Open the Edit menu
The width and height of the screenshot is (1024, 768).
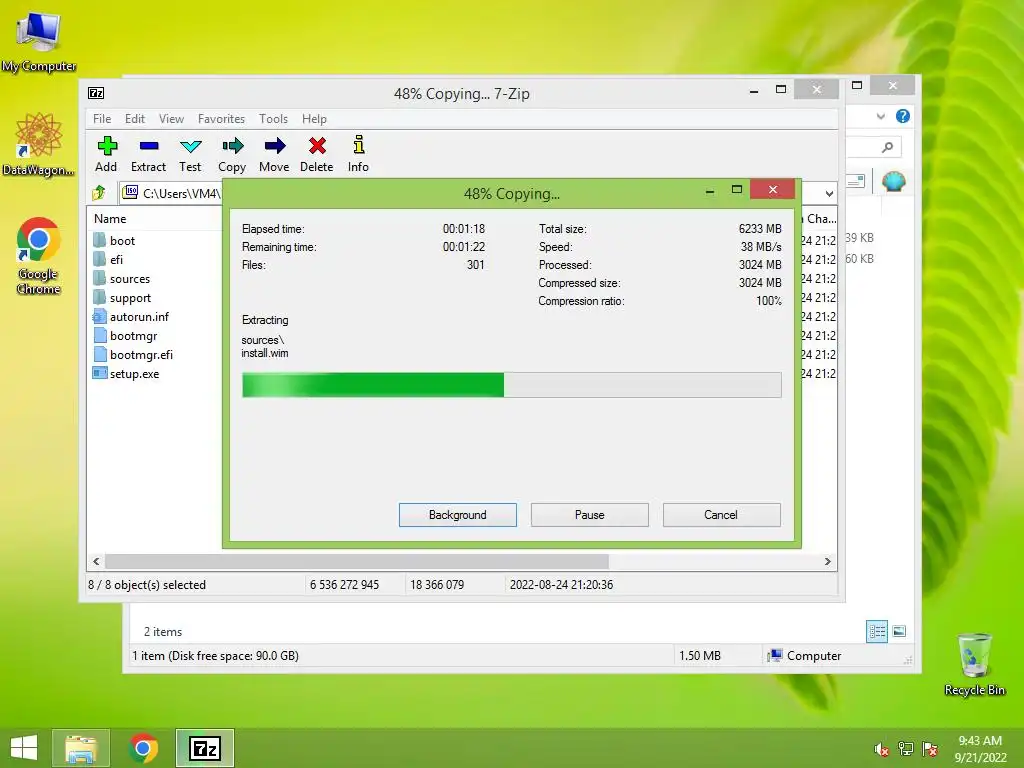(x=135, y=119)
